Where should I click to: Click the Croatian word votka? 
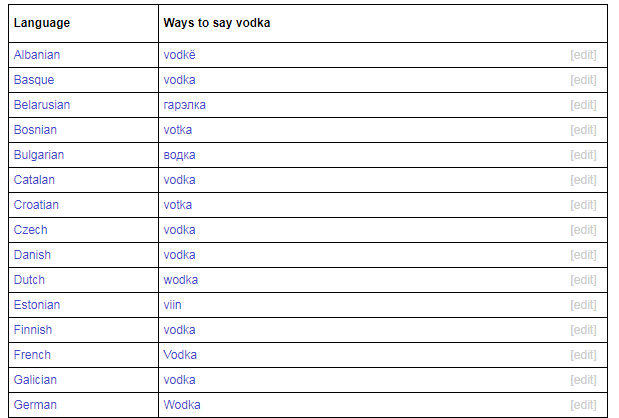[178, 205]
